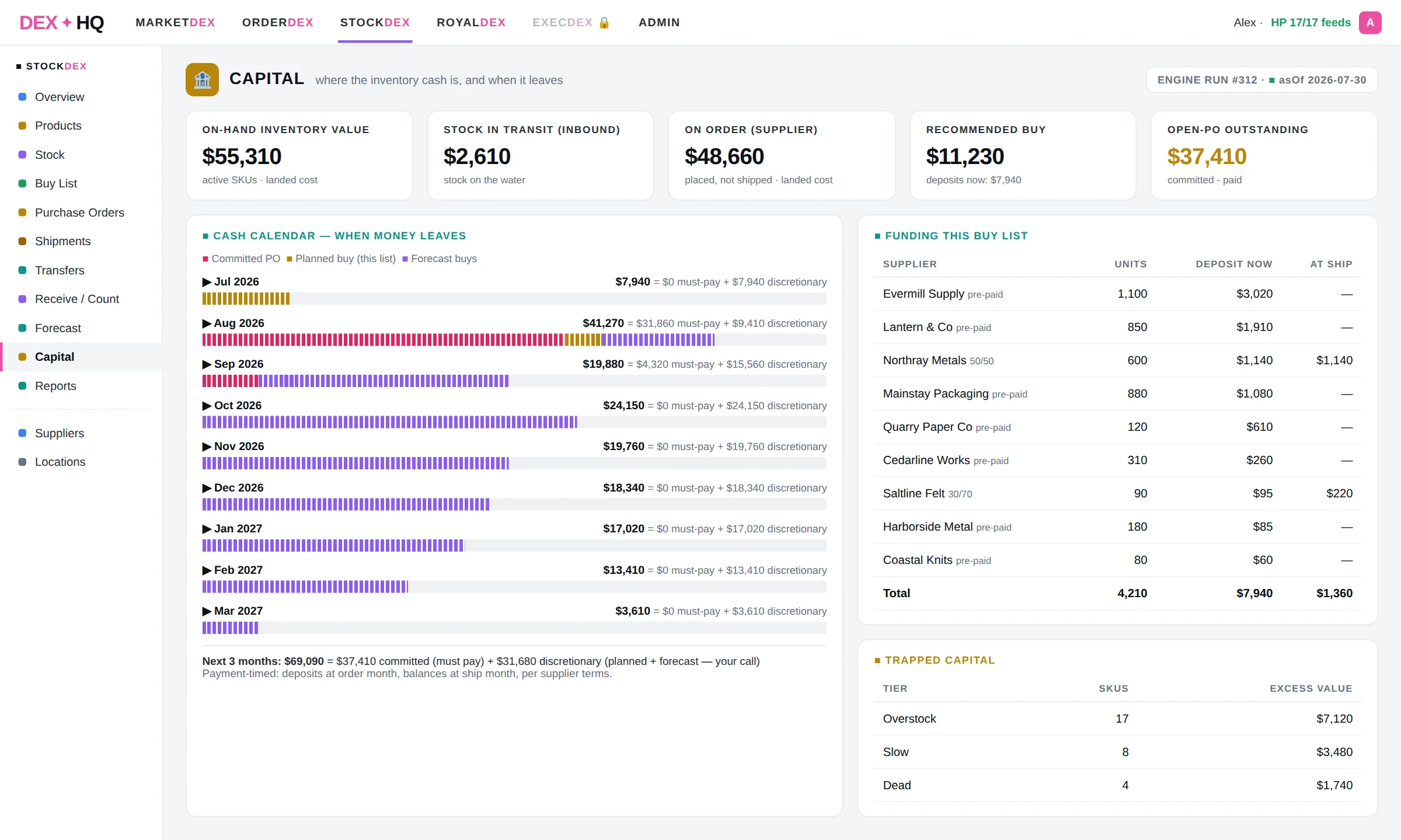1401x840 pixels.
Task: Select the Northray Metals supplier row
Action: pos(1117,361)
